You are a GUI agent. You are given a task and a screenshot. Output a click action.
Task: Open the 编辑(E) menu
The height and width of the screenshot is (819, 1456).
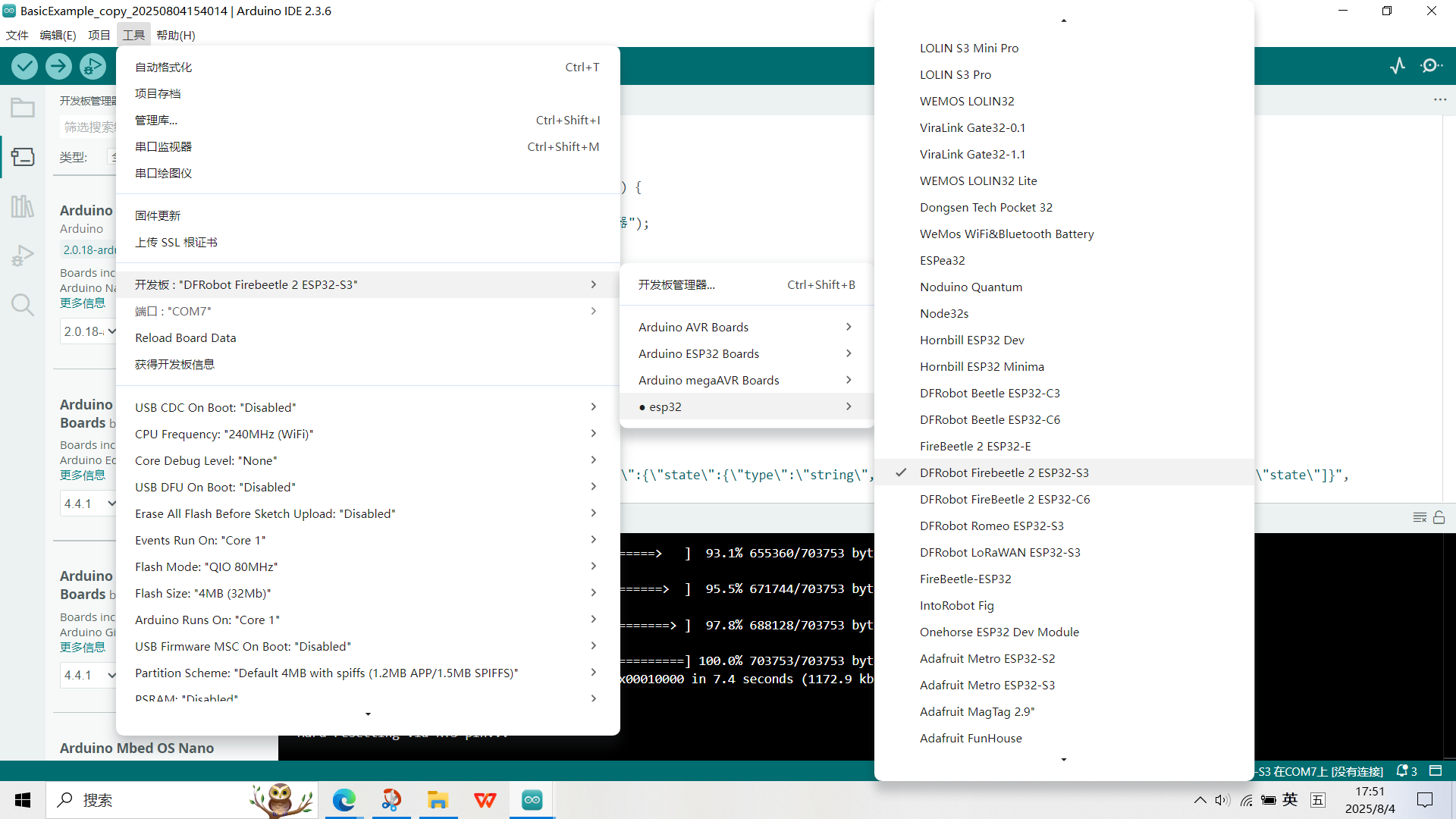(x=58, y=35)
